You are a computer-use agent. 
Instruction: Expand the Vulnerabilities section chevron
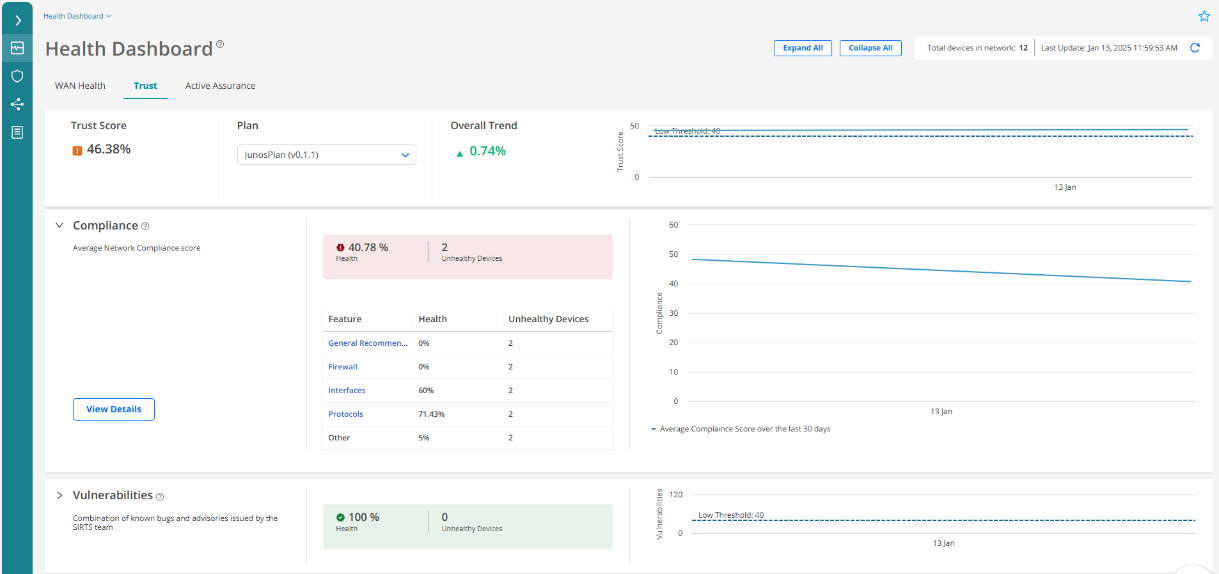click(x=59, y=495)
